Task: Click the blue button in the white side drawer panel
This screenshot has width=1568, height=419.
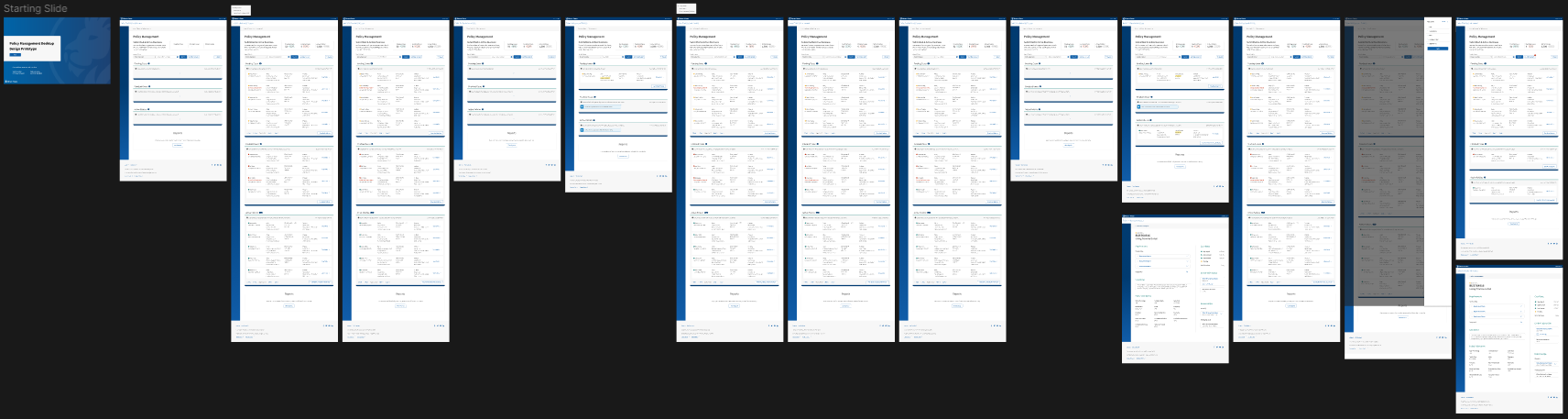Action: pos(1438,48)
